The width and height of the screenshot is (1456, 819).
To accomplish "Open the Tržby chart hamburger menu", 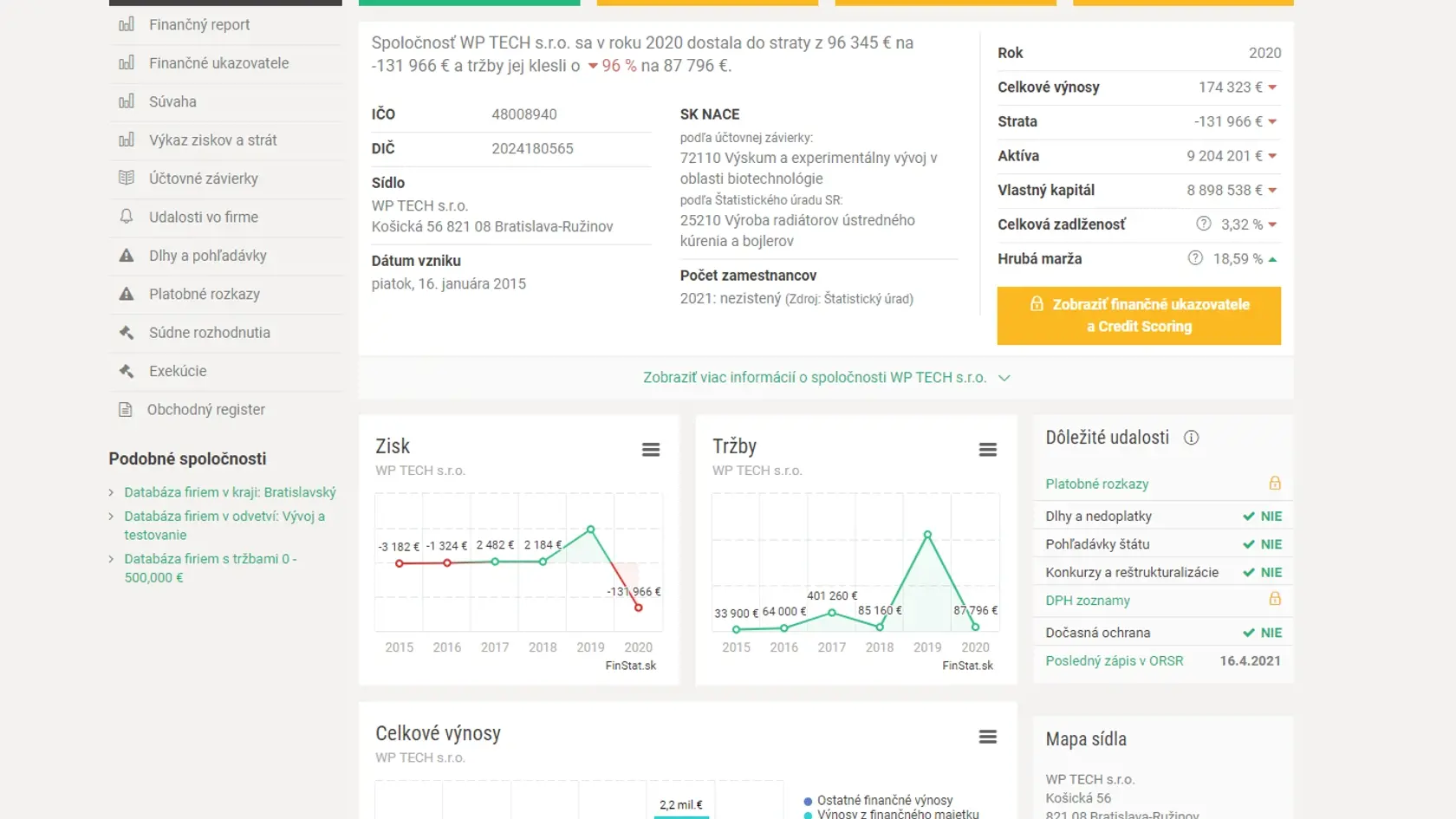I will 988,449.
